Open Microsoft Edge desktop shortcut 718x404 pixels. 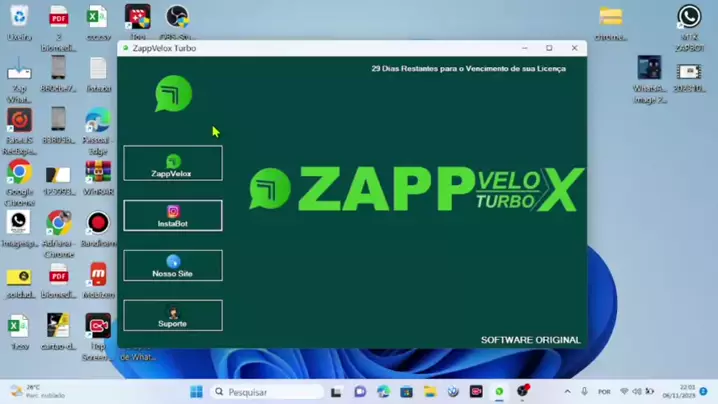tap(98, 121)
